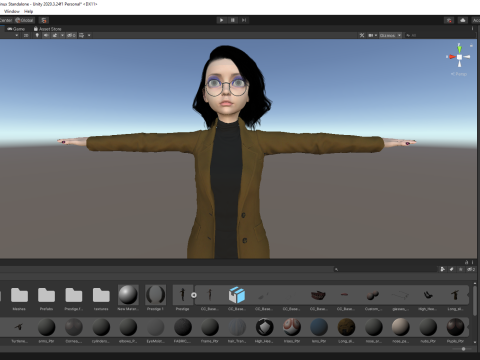The height and width of the screenshot is (360, 480).
Task: Select the glasses_ mesh asset
Action: click(400, 299)
